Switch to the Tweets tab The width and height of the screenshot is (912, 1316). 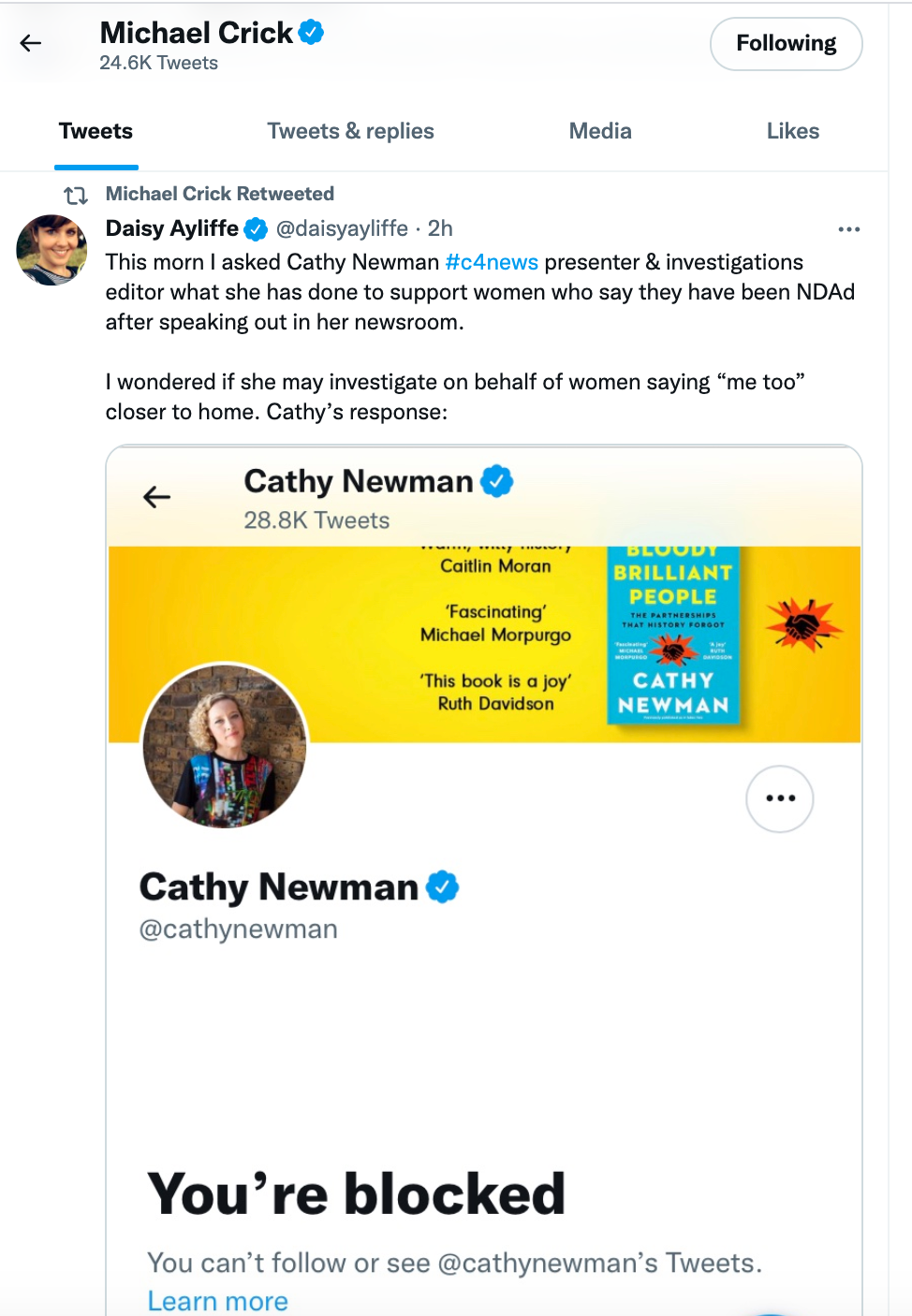96,131
